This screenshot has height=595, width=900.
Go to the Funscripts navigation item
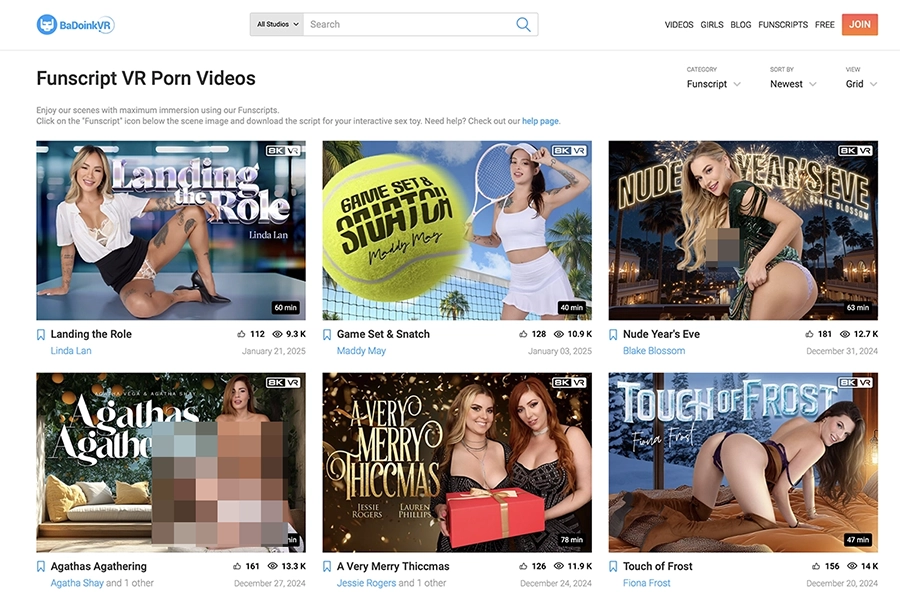point(783,25)
